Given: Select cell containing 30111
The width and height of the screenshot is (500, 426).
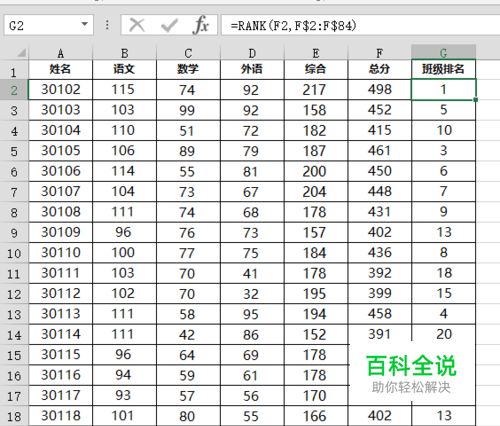Looking at the screenshot, I should click(x=60, y=273).
